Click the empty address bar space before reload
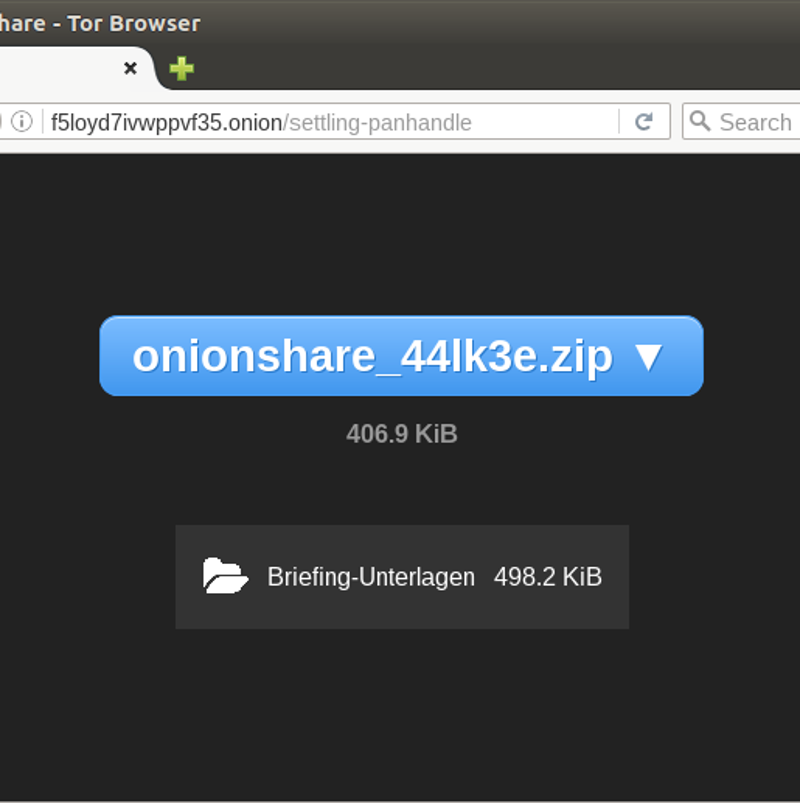This screenshot has width=800, height=803. pyautogui.click(x=545, y=123)
